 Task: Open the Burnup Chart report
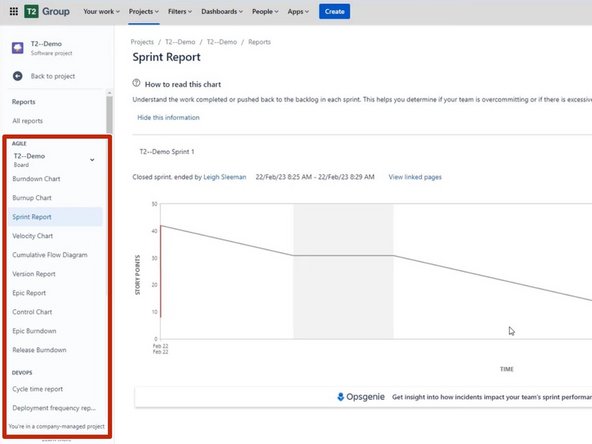click(x=32, y=197)
